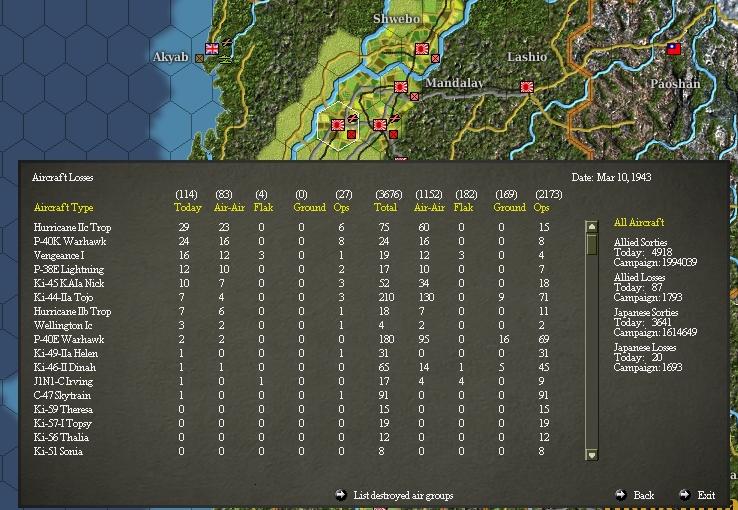This screenshot has width=738, height=510.
Task: Select the Ki-44-IIa Tojo row
Action: (x=291, y=297)
